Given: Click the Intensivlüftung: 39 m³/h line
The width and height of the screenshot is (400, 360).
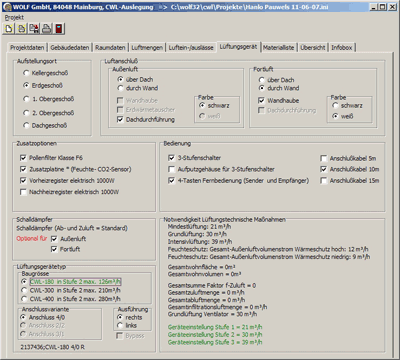Looking at the screenshot, I should tap(200, 241).
